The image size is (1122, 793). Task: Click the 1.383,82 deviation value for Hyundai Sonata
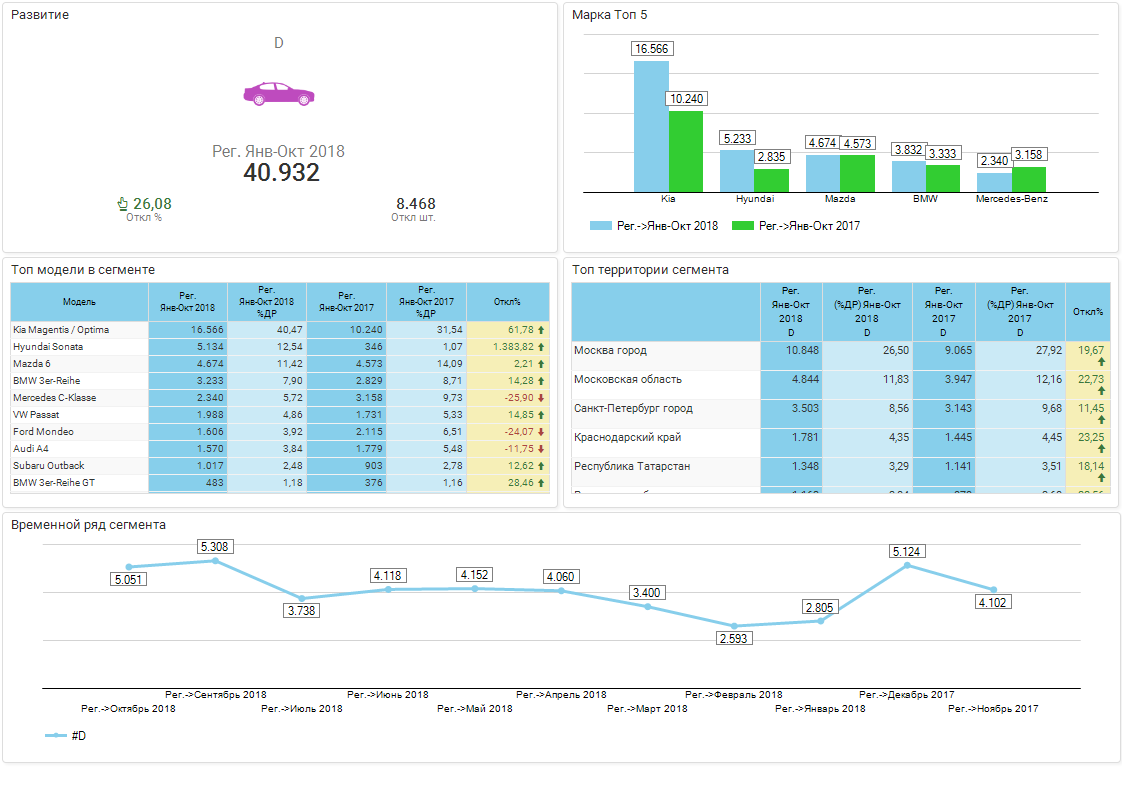coord(513,347)
